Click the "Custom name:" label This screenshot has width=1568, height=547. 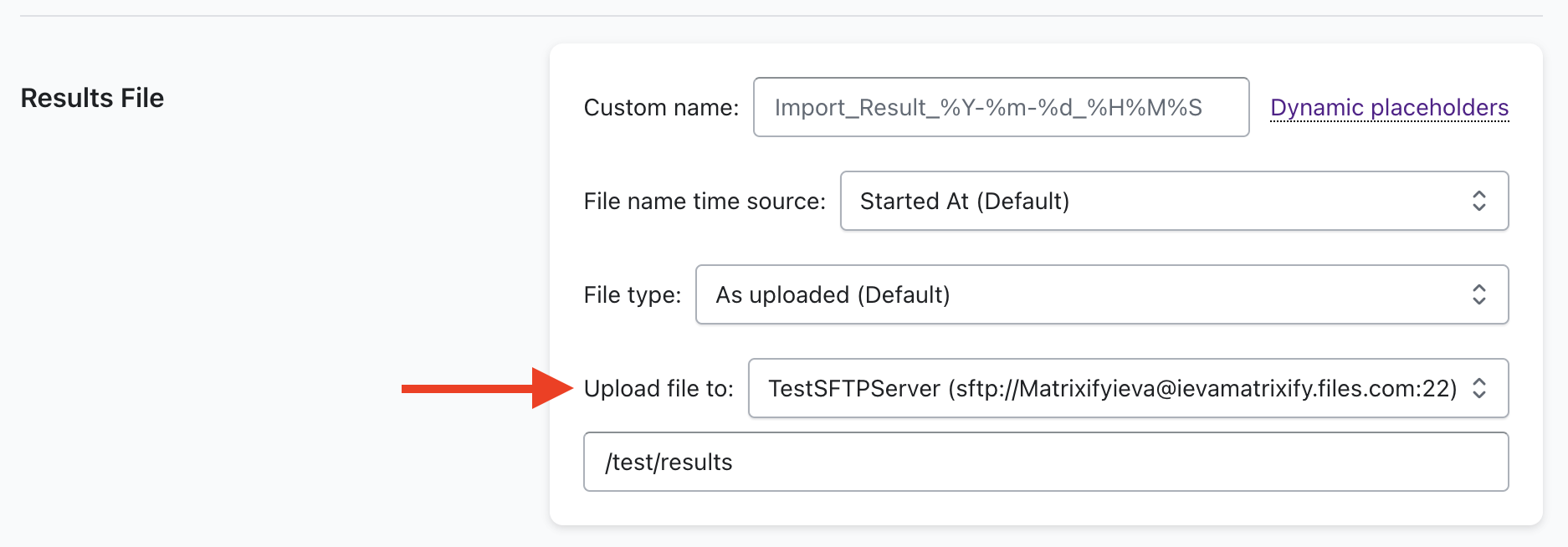(661, 108)
